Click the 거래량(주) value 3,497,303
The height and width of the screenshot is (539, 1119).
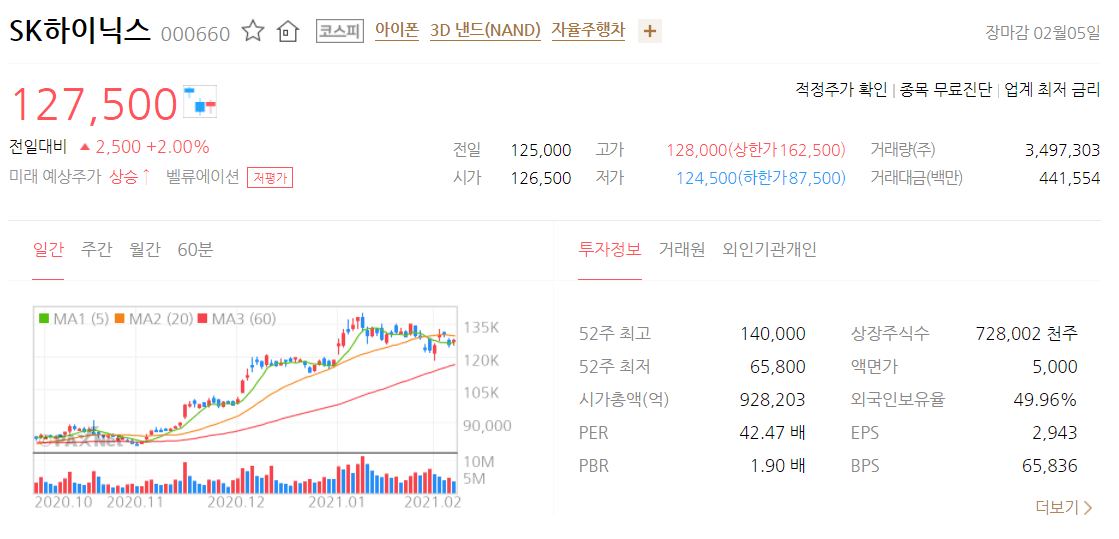1062,150
